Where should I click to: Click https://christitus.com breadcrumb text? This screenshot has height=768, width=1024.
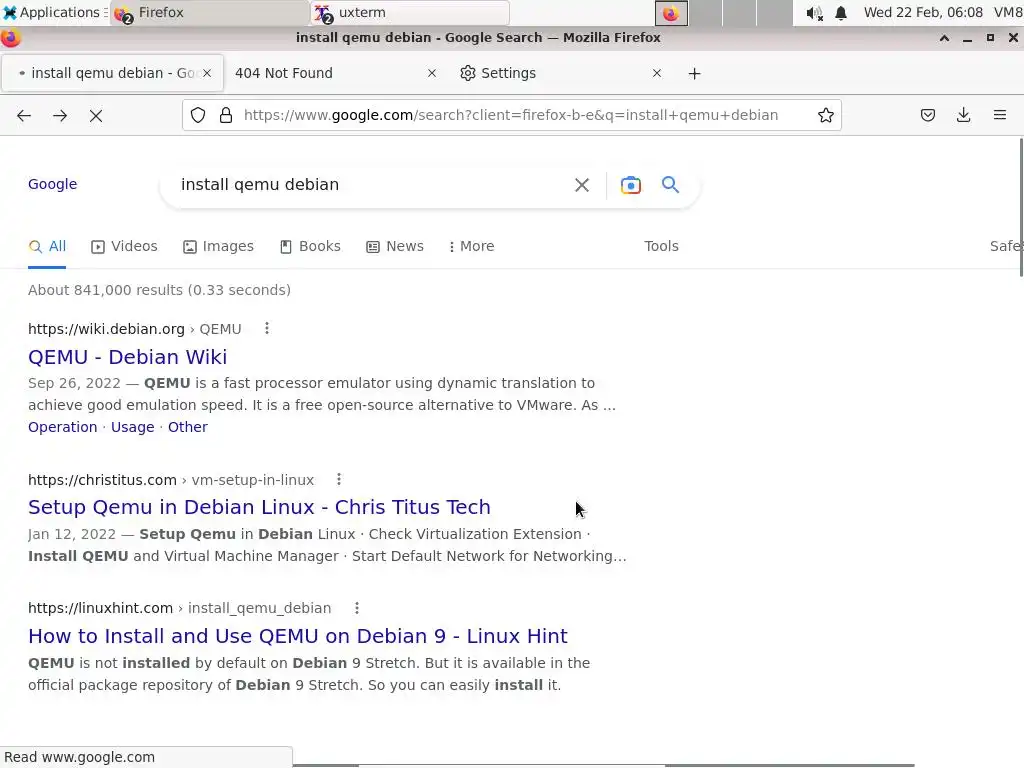[103, 480]
